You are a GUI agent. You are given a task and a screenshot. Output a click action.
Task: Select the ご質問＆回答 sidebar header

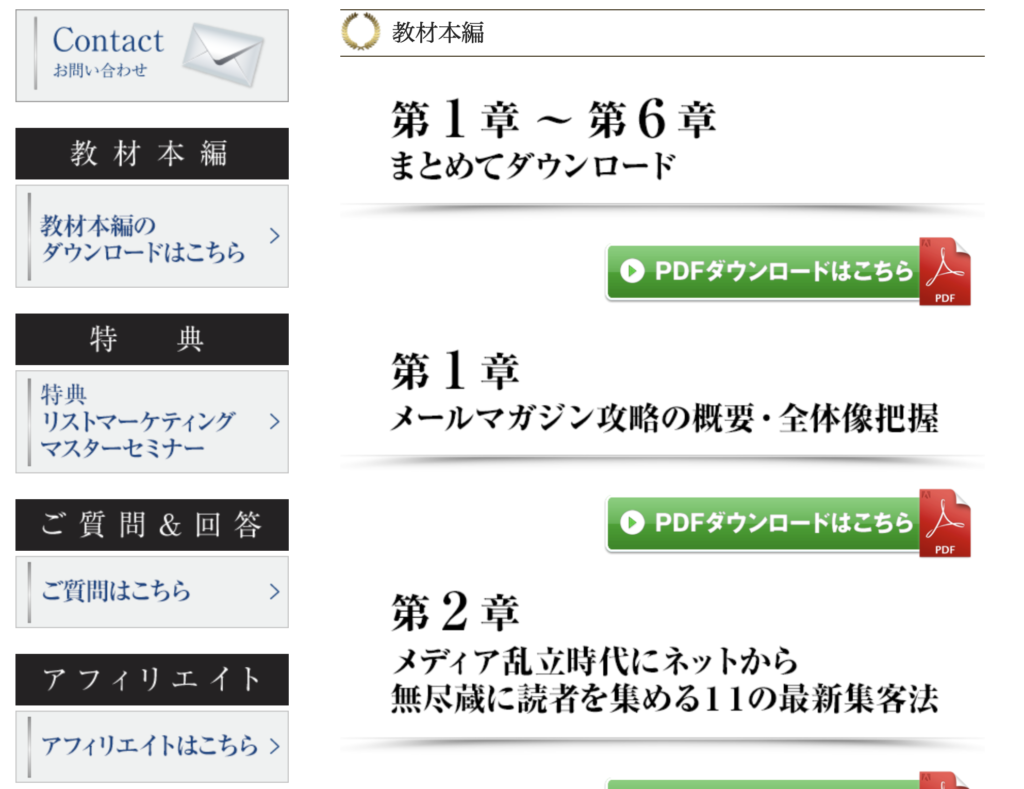(152, 525)
